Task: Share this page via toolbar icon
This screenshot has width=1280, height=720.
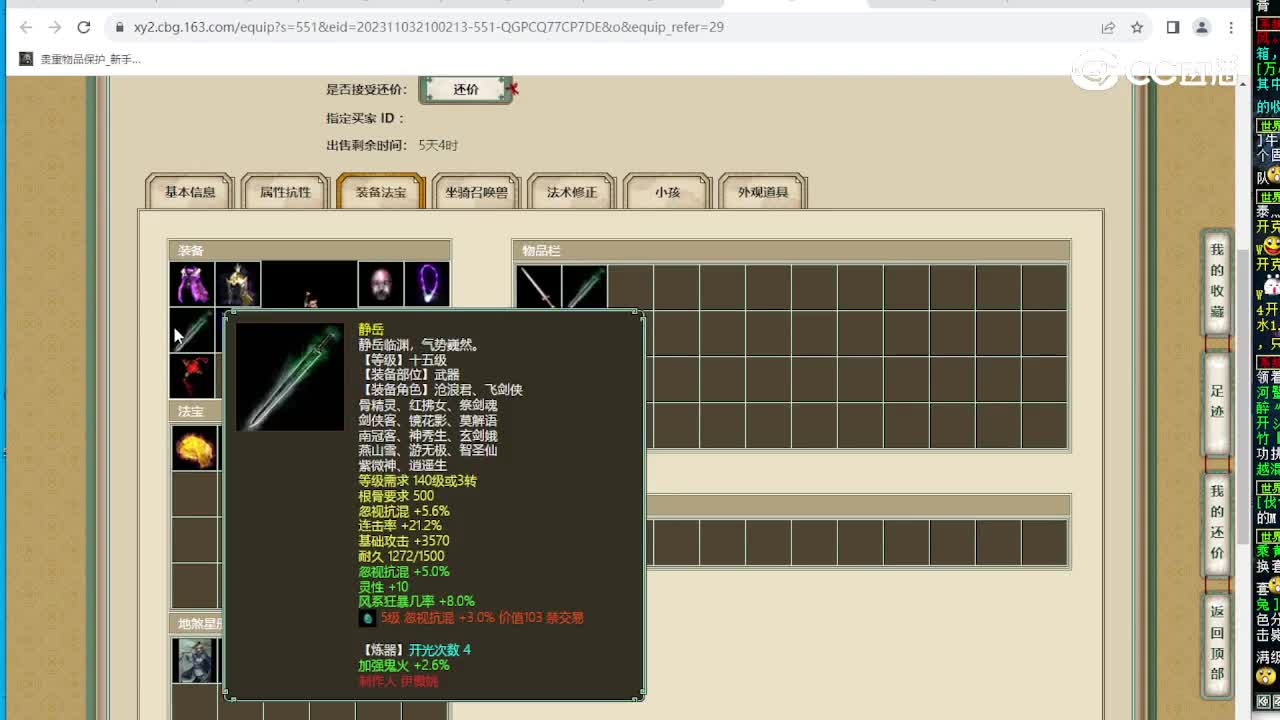Action: tap(1108, 27)
